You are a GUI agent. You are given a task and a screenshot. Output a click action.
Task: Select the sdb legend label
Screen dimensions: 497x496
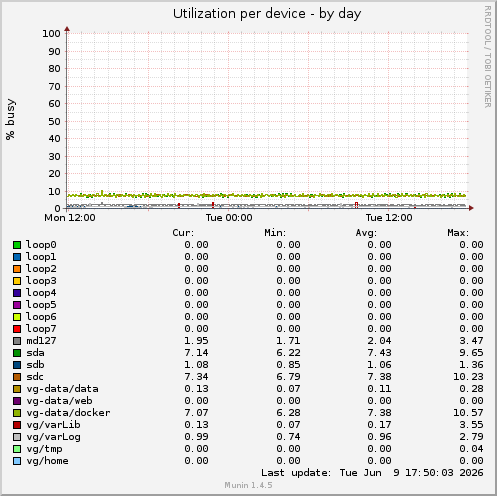(35, 365)
